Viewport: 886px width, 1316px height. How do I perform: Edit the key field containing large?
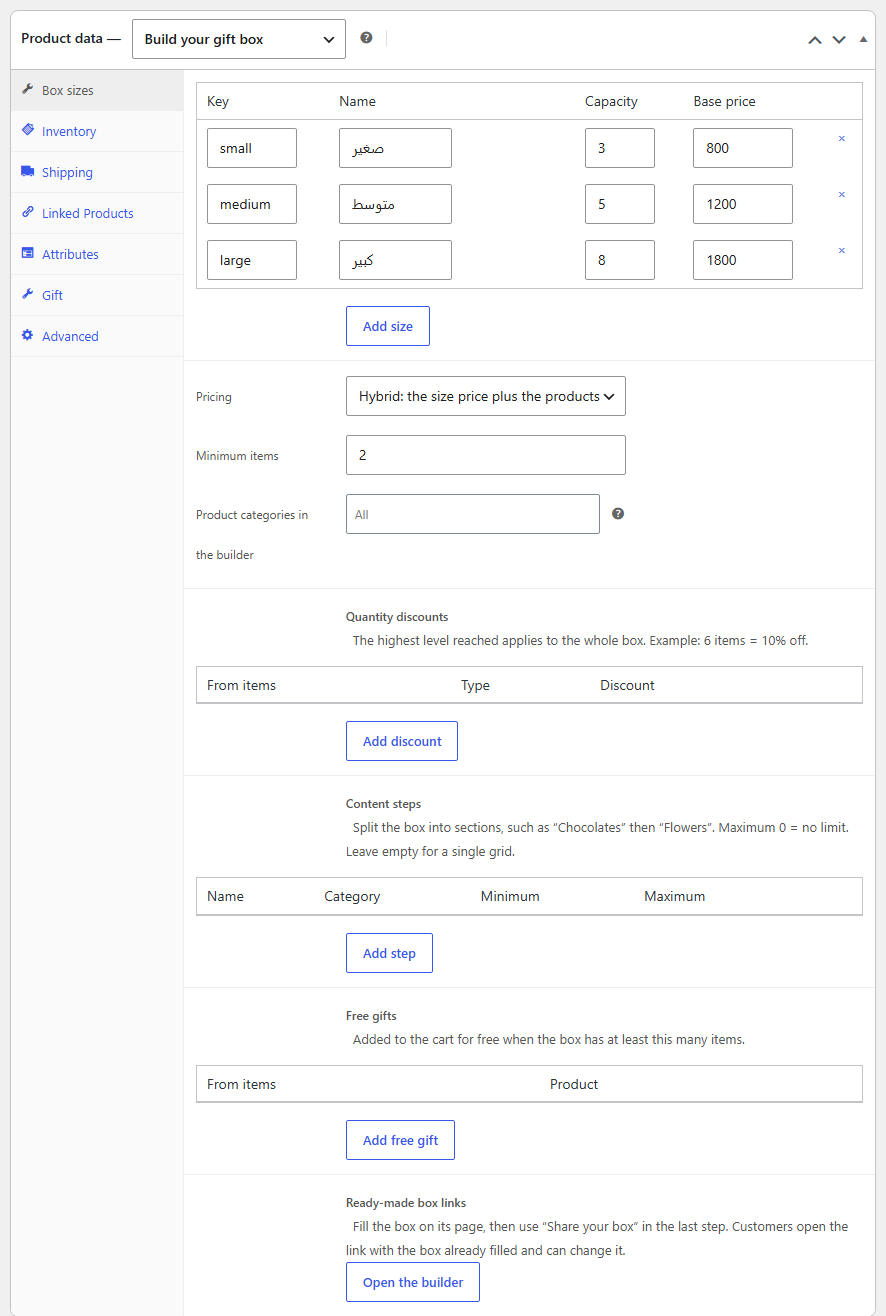click(x=252, y=260)
